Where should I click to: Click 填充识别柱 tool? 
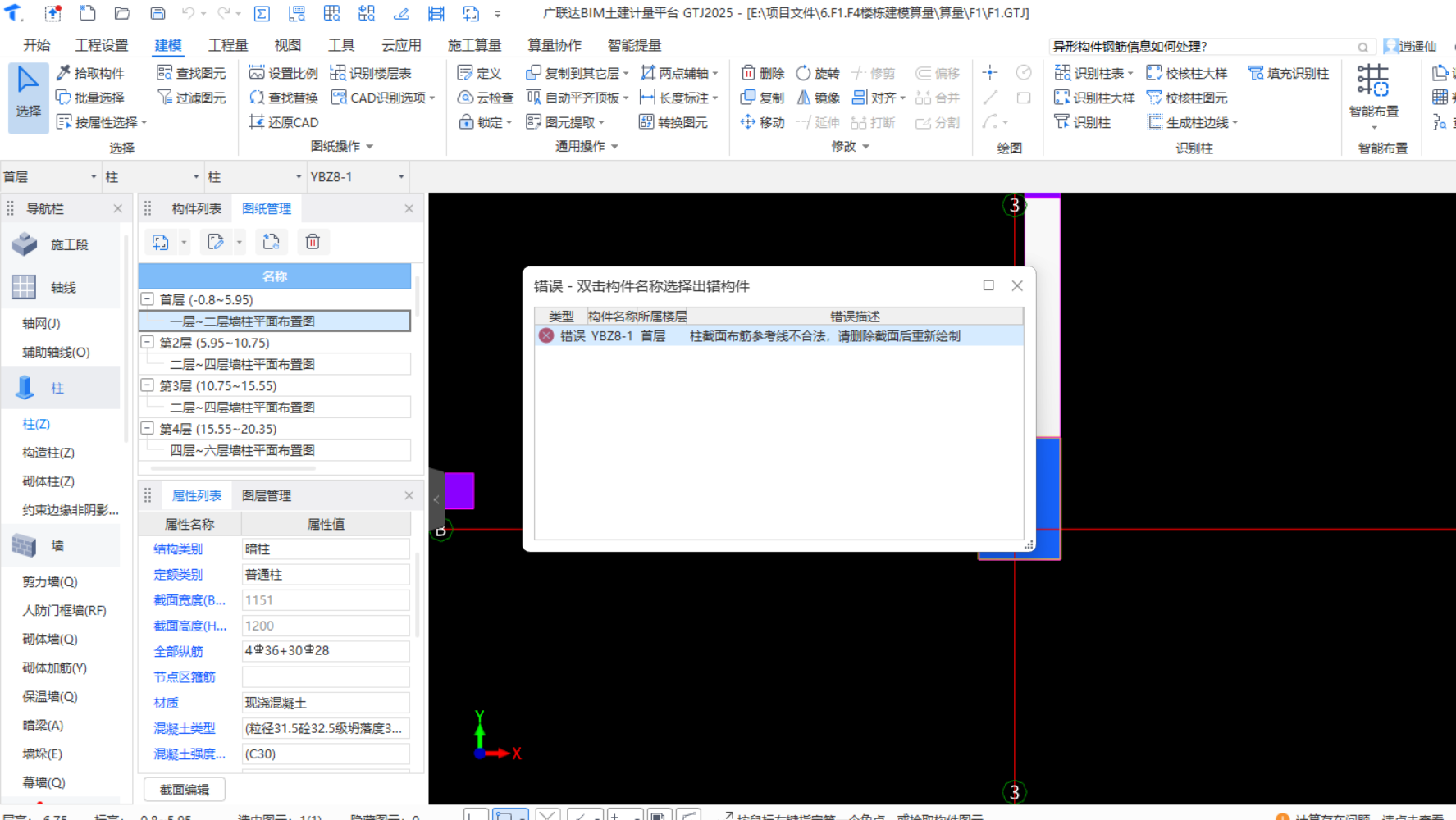(x=1288, y=73)
